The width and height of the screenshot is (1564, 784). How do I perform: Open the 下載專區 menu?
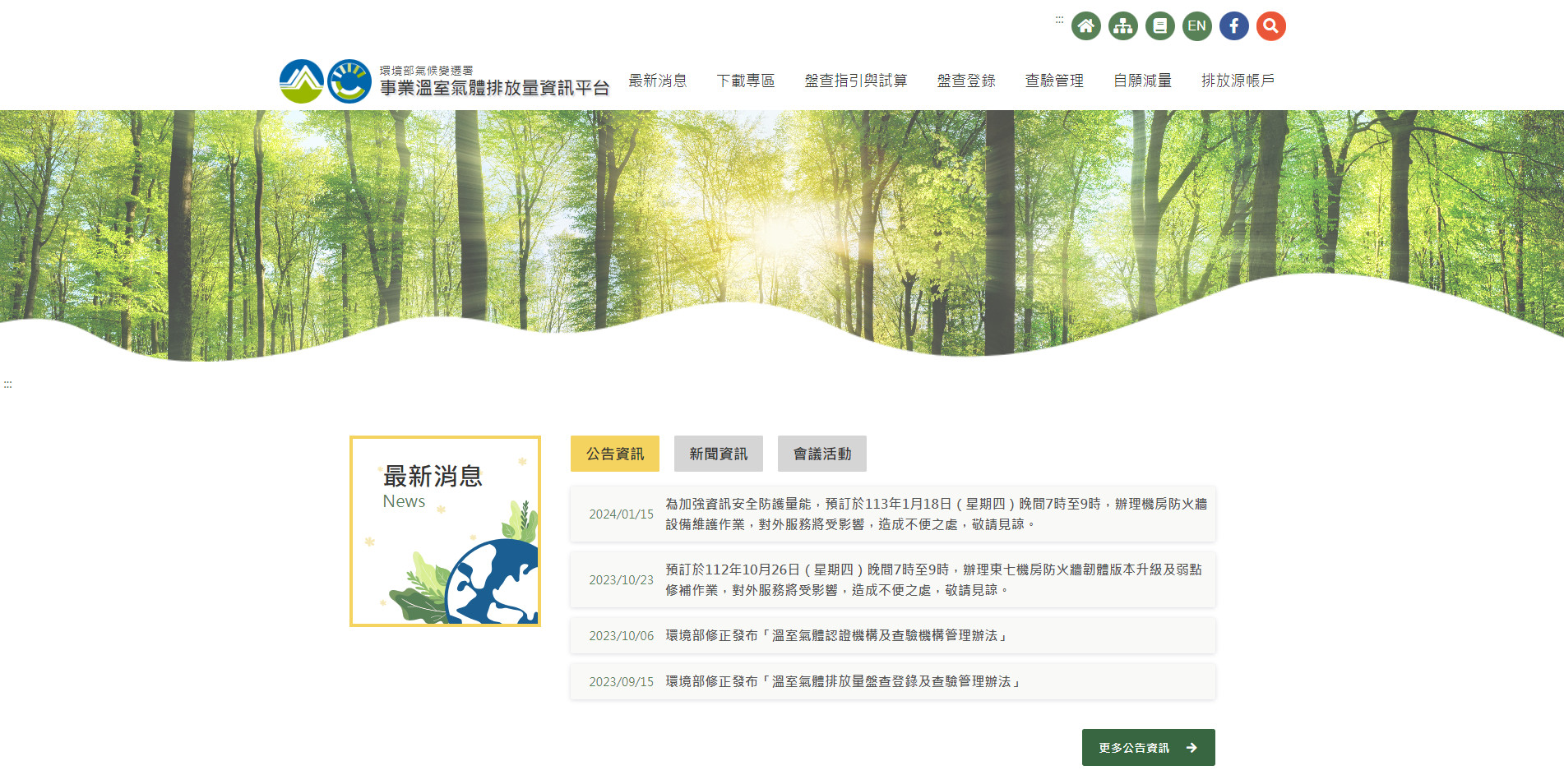pyautogui.click(x=746, y=81)
